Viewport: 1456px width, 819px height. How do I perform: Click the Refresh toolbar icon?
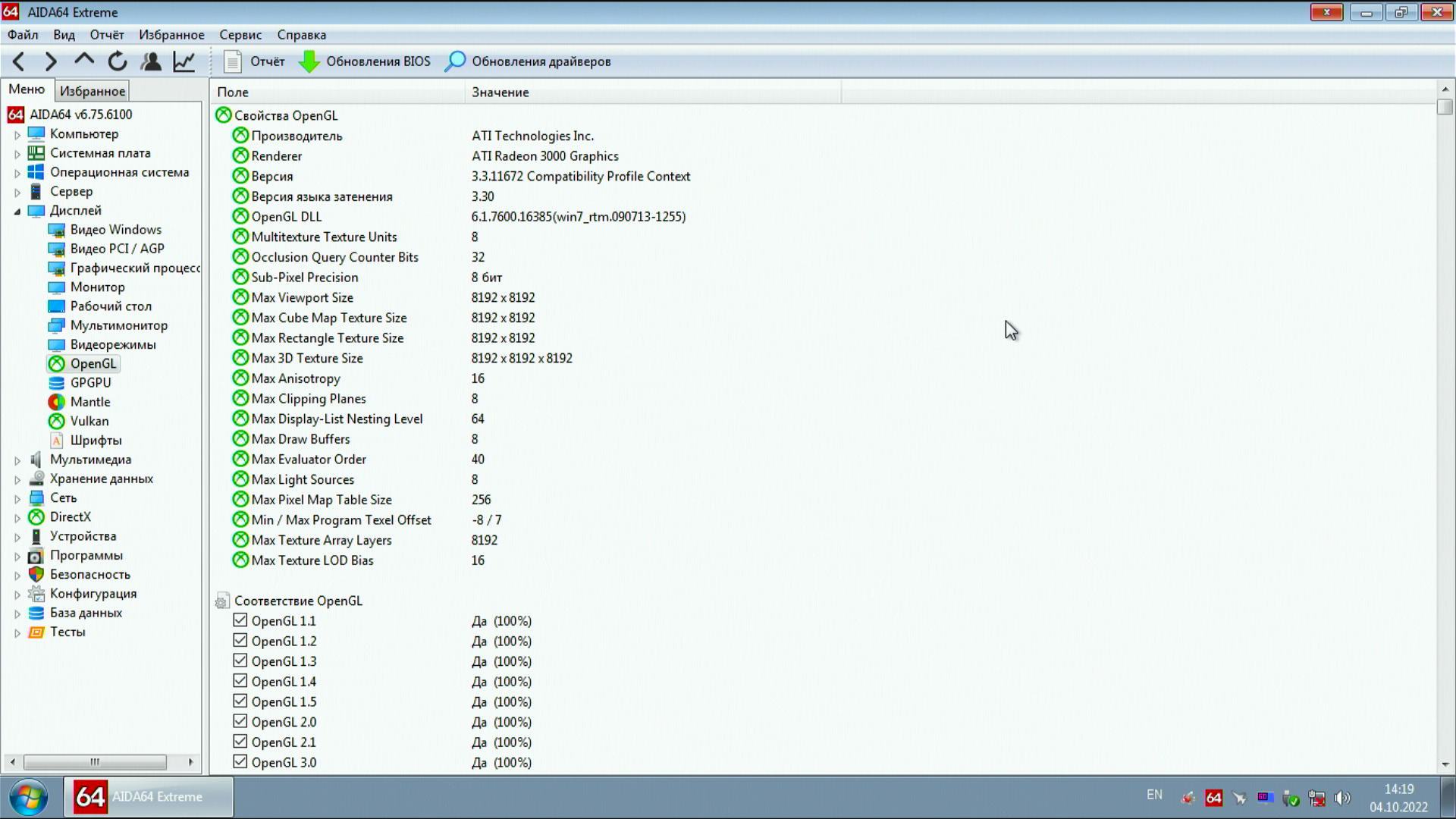118,61
